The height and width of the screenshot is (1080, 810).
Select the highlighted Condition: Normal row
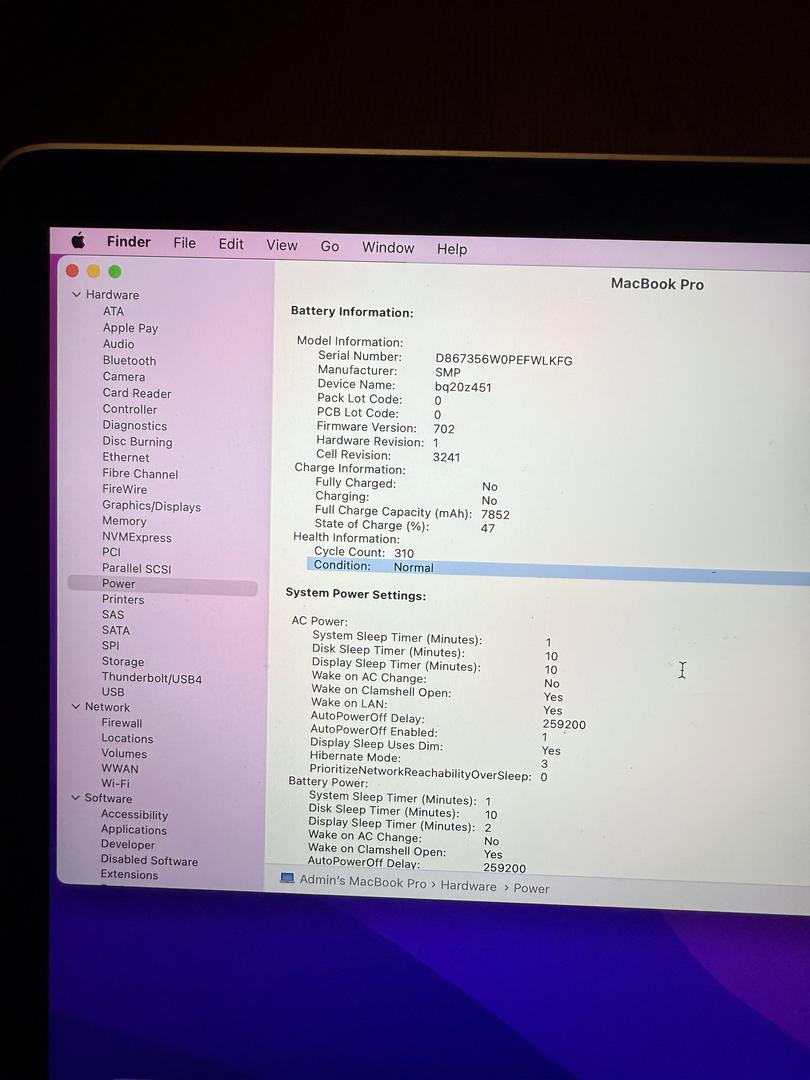[x=558, y=570]
